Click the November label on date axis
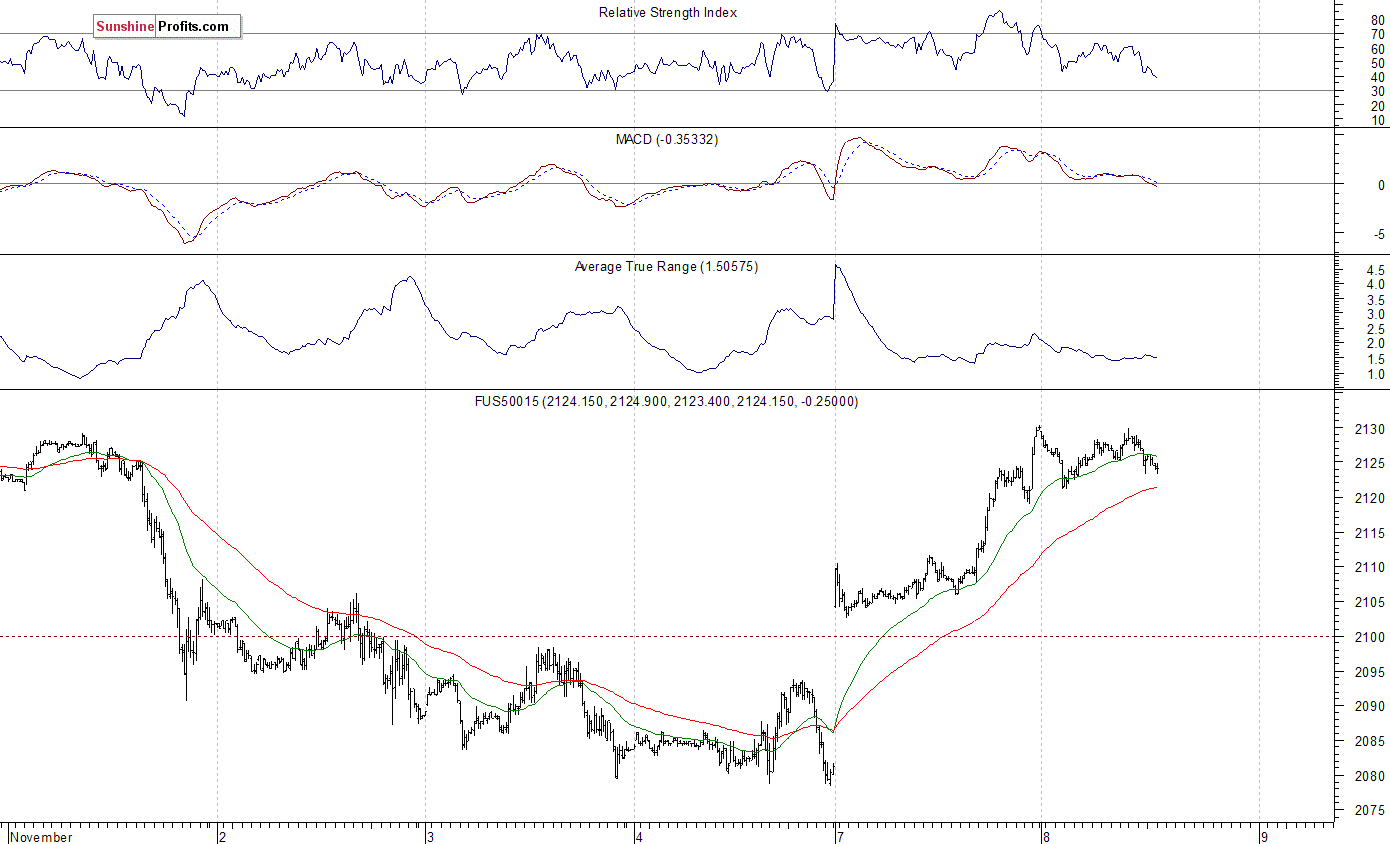This screenshot has width=1390, height=844. [x=42, y=837]
